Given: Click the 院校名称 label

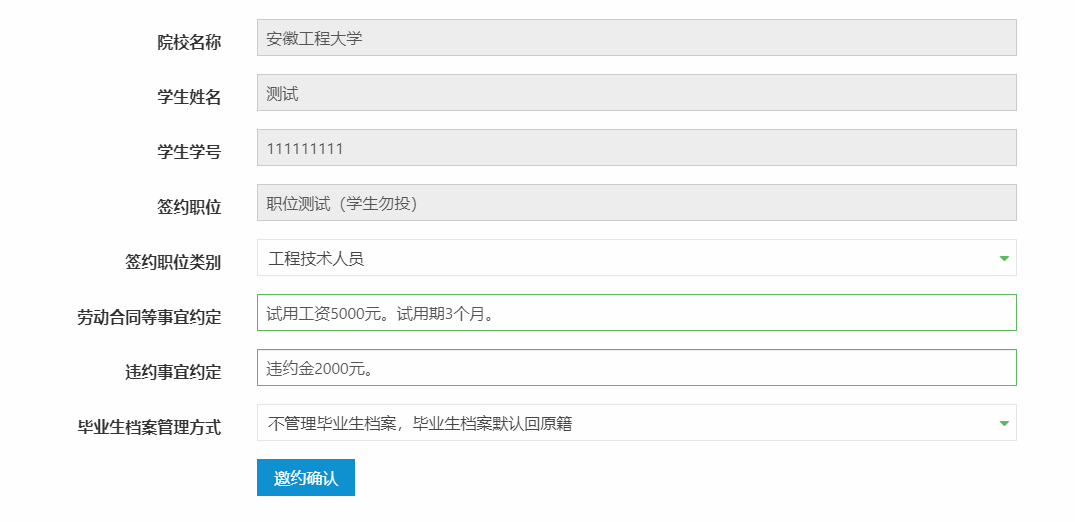Looking at the screenshot, I should click(x=189, y=43).
